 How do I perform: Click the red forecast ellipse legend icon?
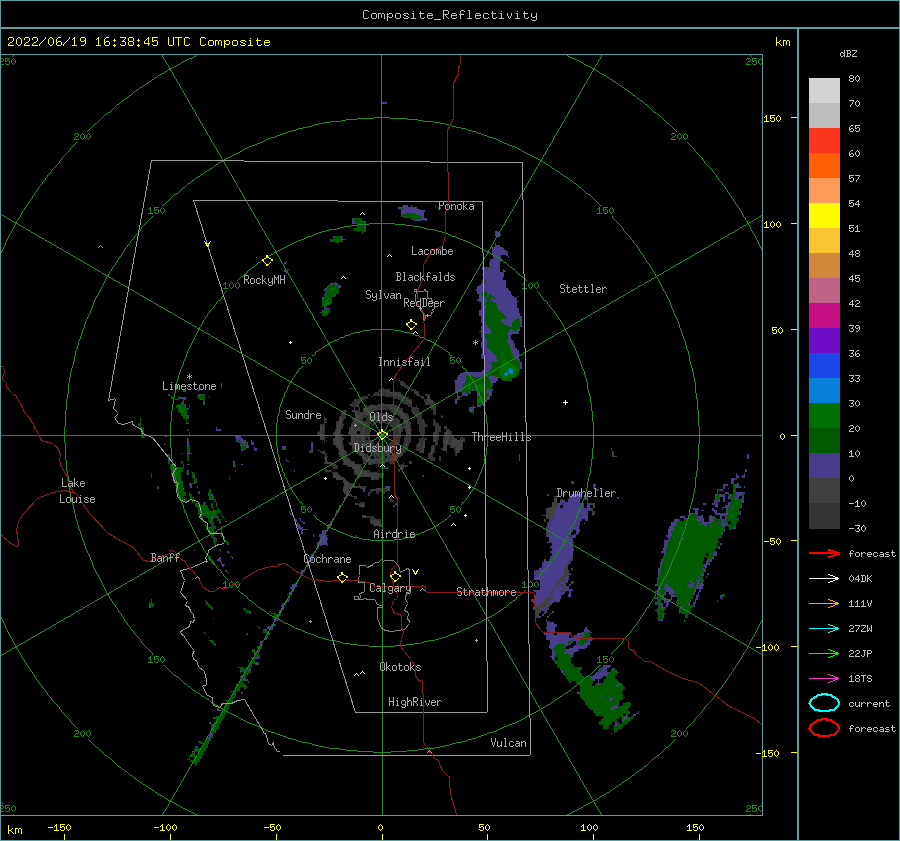coord(824,728)
